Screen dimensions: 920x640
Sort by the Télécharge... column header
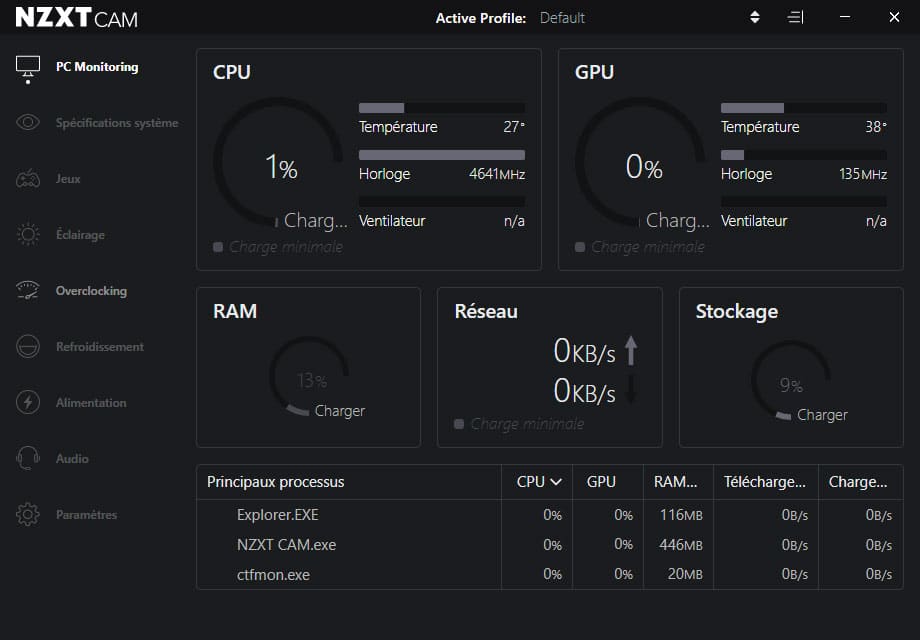point(766,482)
